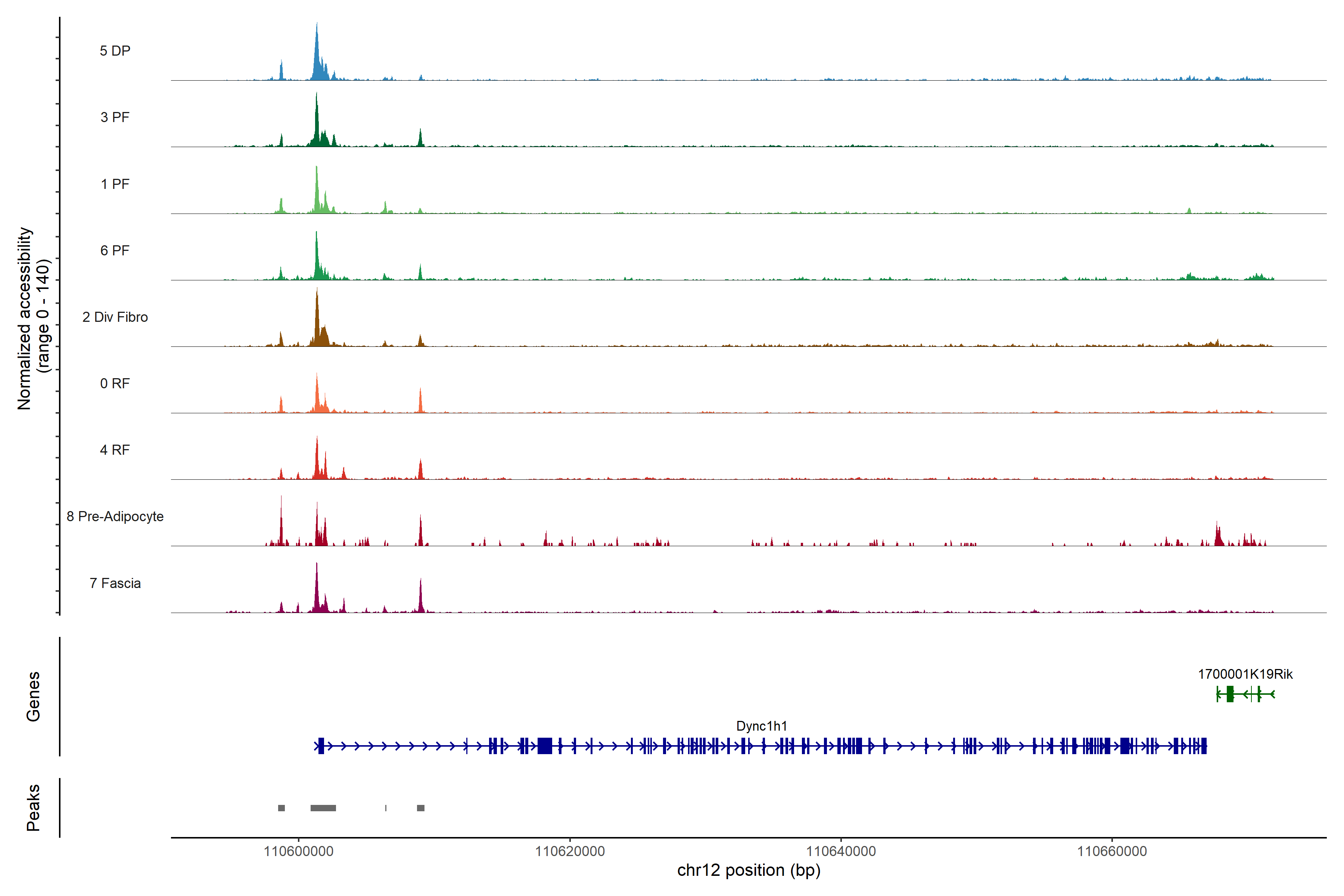Click the 3 PF track label
The height and width of the screenshot is (896, 1344).
coord(115,117)
